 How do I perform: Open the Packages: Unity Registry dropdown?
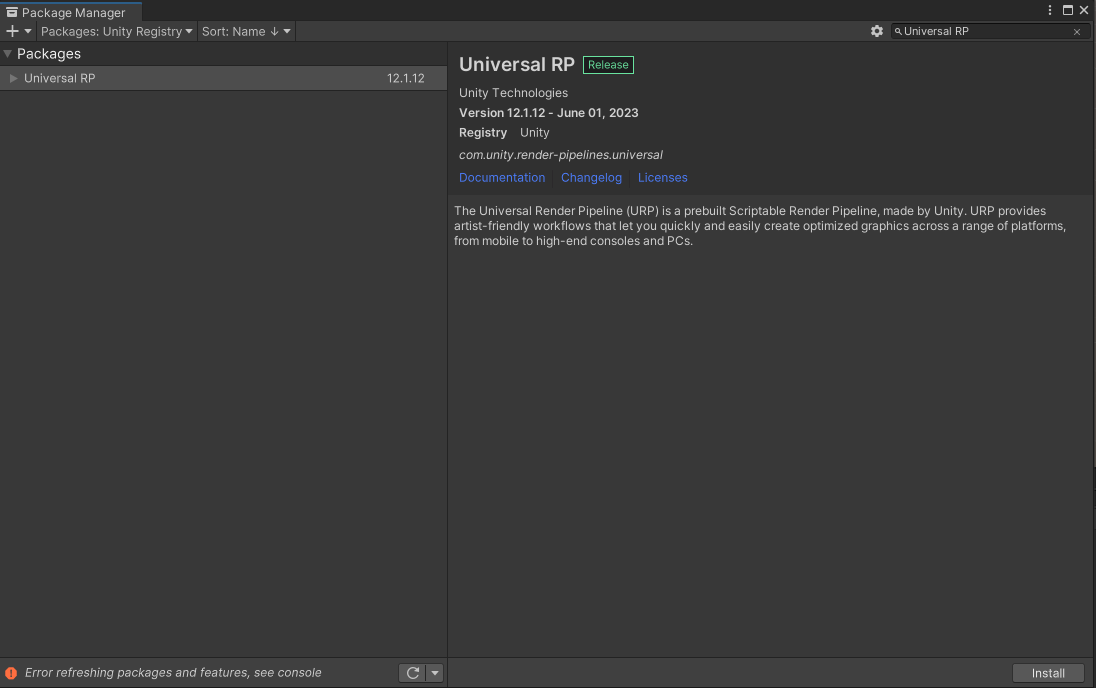click(x=117, y=31)
